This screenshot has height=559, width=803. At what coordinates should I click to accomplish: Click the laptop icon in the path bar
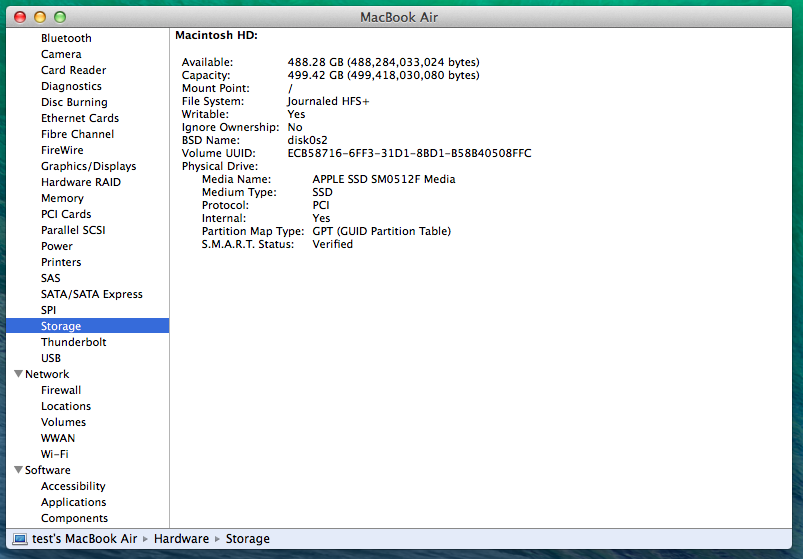[20, 539]
